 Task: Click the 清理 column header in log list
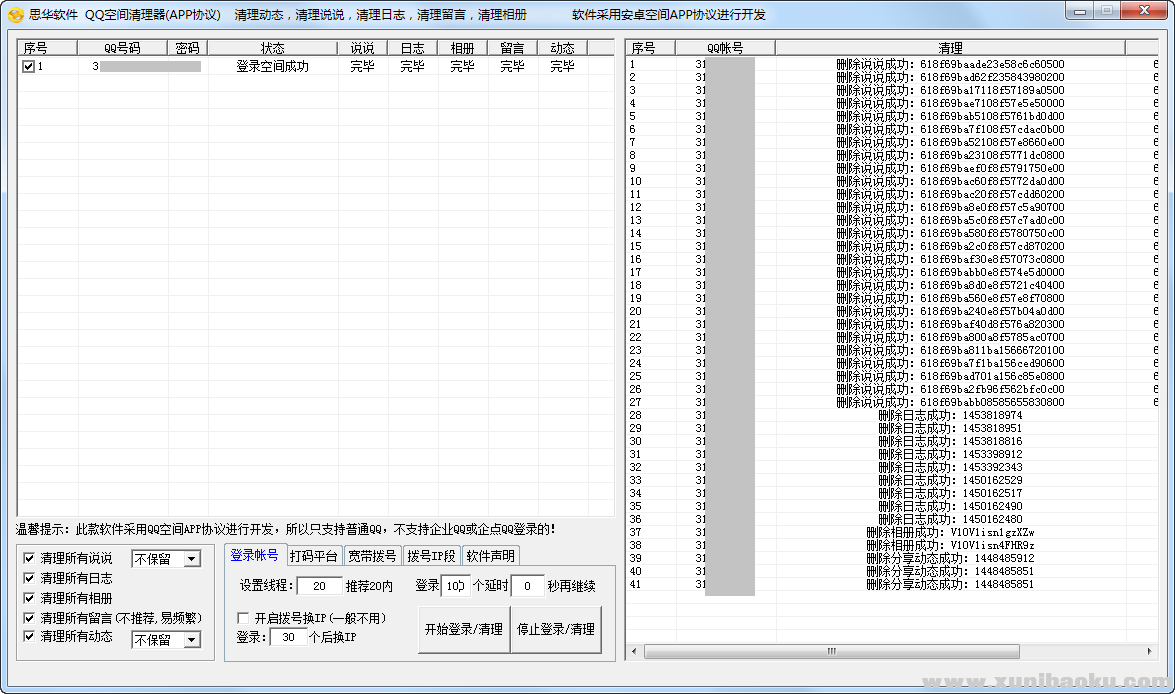point(950,48)
